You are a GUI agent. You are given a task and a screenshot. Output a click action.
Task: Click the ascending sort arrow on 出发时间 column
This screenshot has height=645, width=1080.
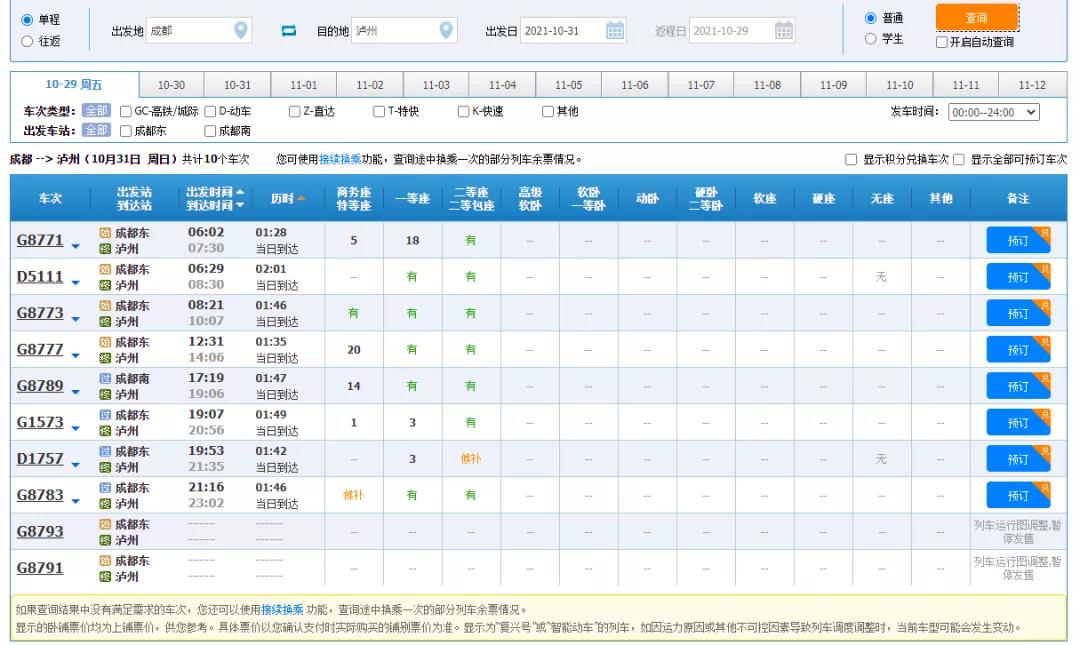click(x=241, y=192)
